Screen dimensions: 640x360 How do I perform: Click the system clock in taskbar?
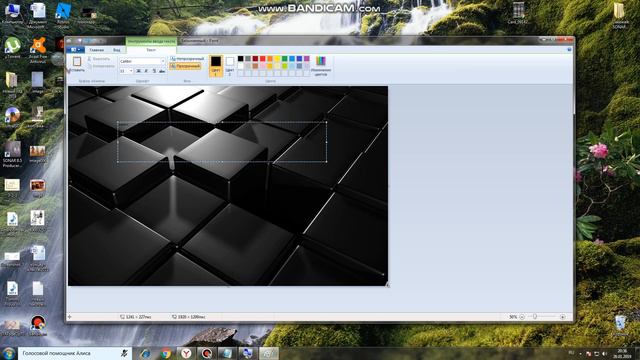tap(622, 353)
